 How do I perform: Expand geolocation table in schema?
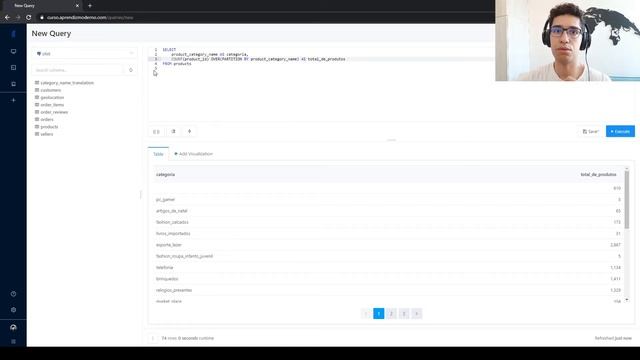[x=50, y=98]
